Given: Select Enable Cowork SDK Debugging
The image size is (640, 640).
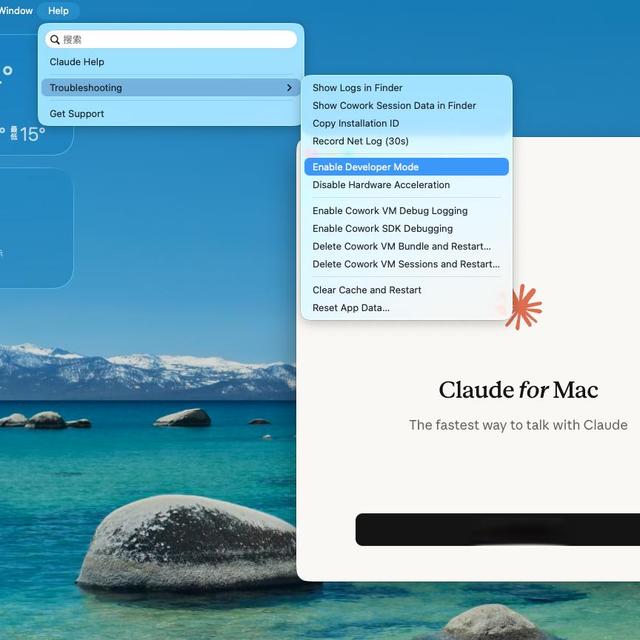Looking at the screenshot, I should [x=406, y=229].
